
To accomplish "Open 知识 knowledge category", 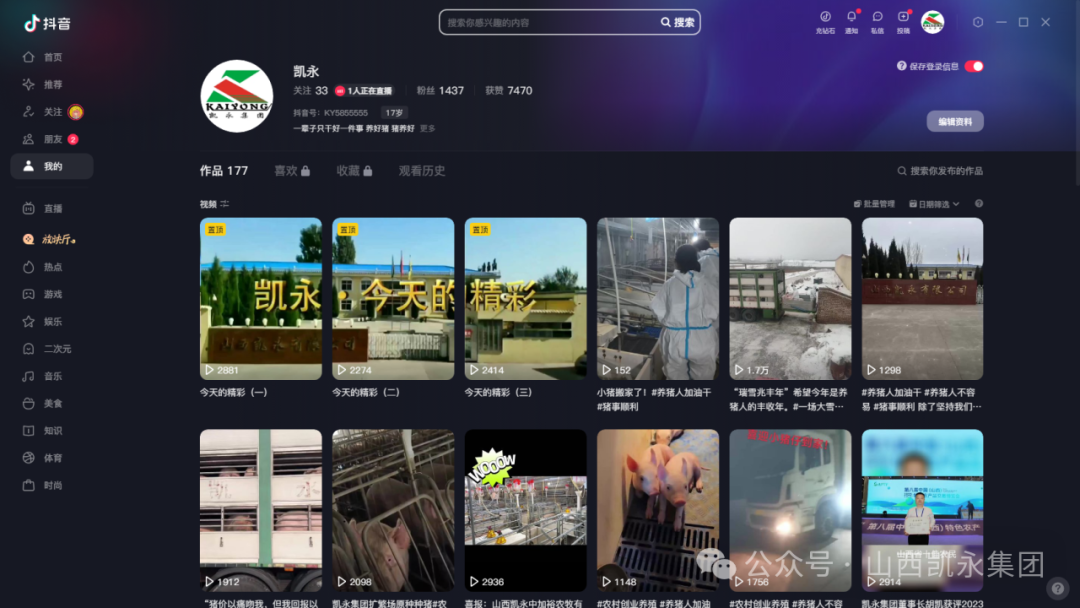I will click(x=43, y=430).
